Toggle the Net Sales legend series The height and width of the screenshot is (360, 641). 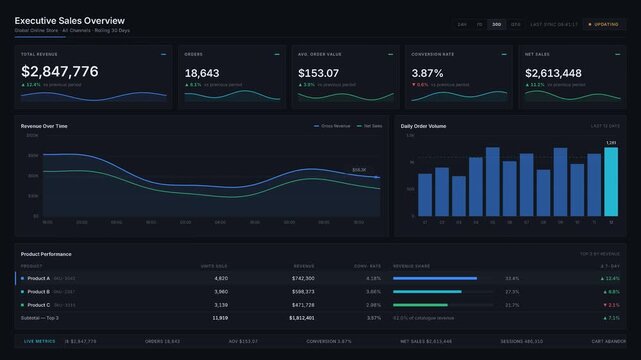pos(370,126)
